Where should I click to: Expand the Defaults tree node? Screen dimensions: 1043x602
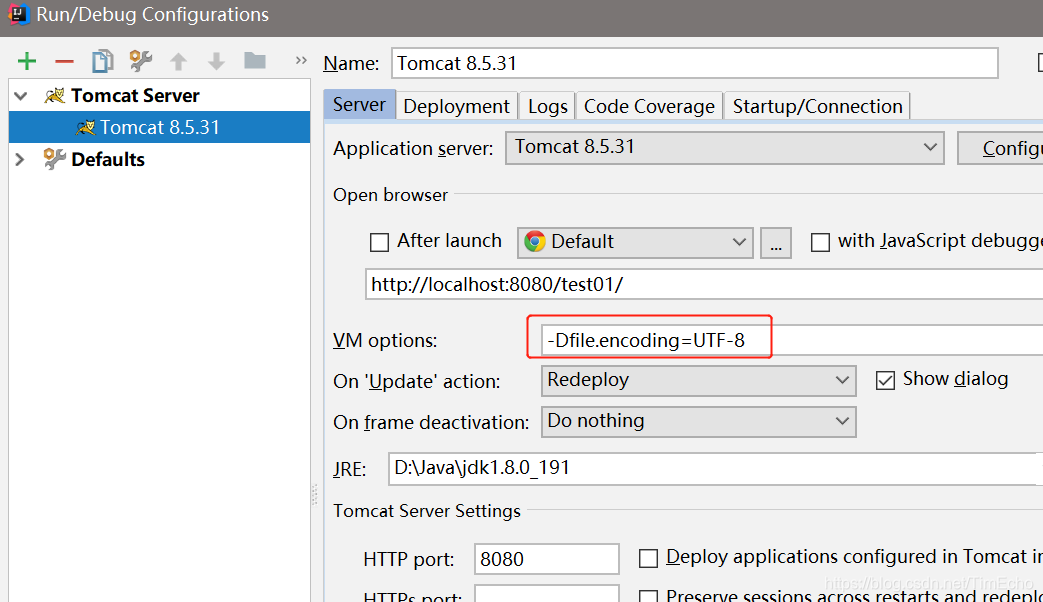pyautogui.click(x=20, y=160)
